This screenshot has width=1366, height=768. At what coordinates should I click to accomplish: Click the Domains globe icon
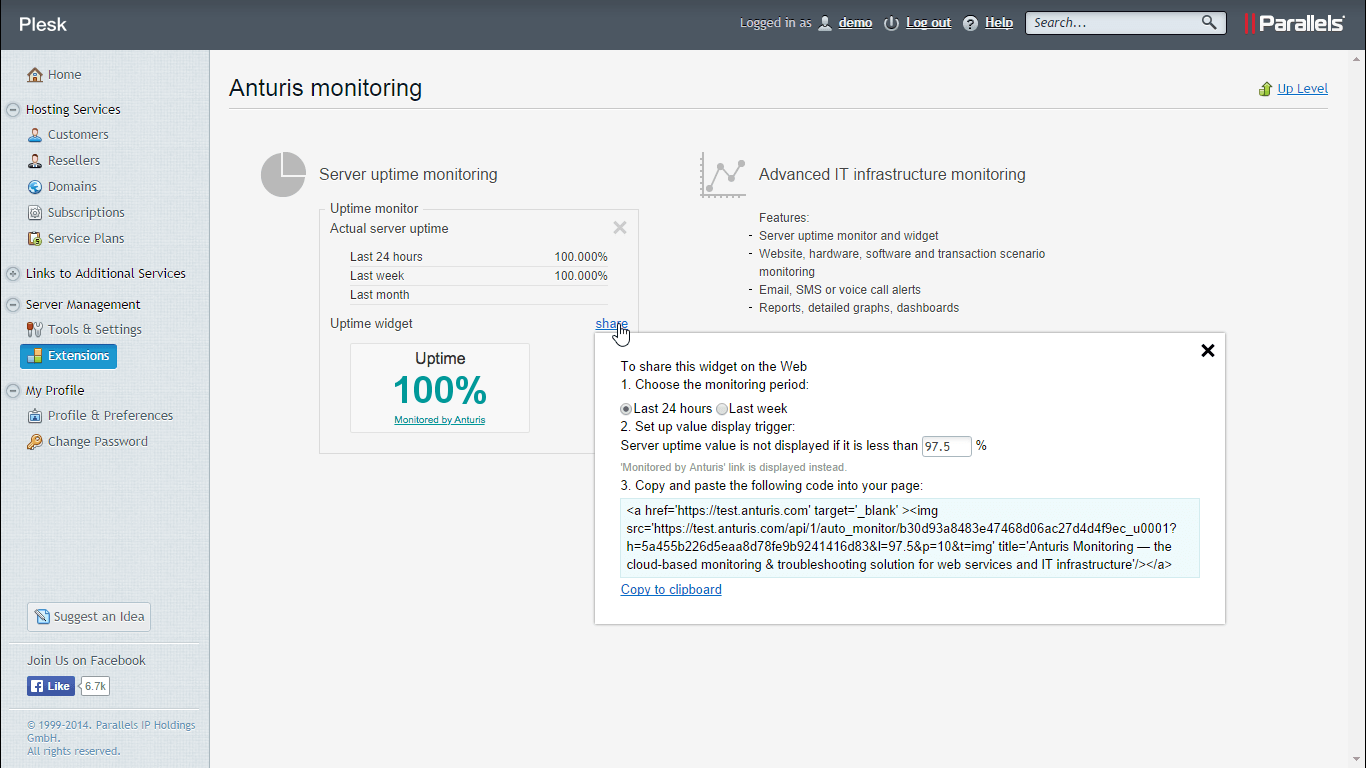[35, 187]
